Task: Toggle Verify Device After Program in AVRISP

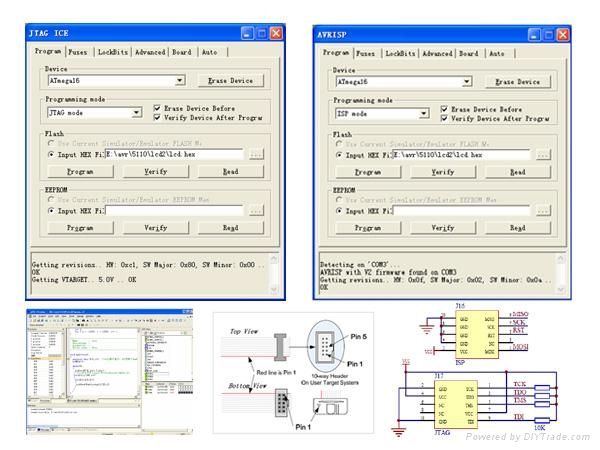Action: click(444, 118)
